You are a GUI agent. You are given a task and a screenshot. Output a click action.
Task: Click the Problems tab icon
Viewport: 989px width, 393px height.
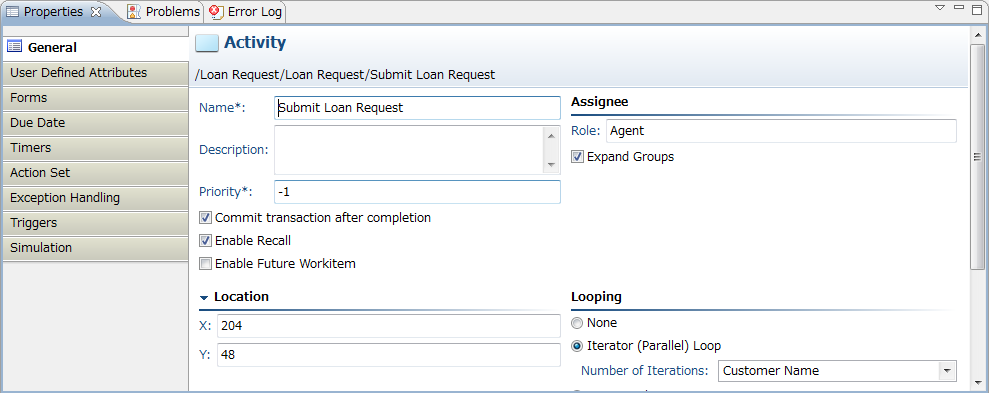[134, 11]
